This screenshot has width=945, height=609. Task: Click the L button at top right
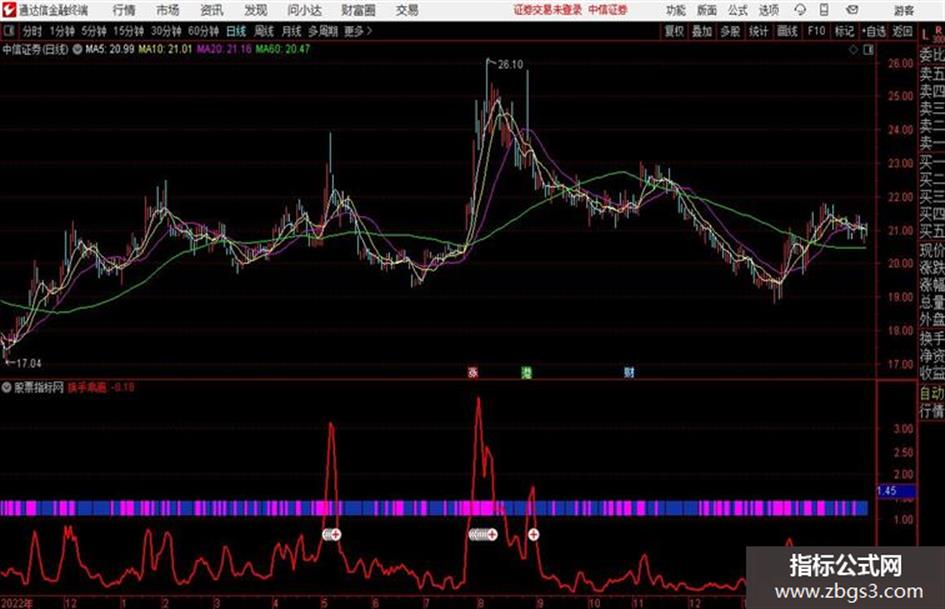tap(925, 34)
